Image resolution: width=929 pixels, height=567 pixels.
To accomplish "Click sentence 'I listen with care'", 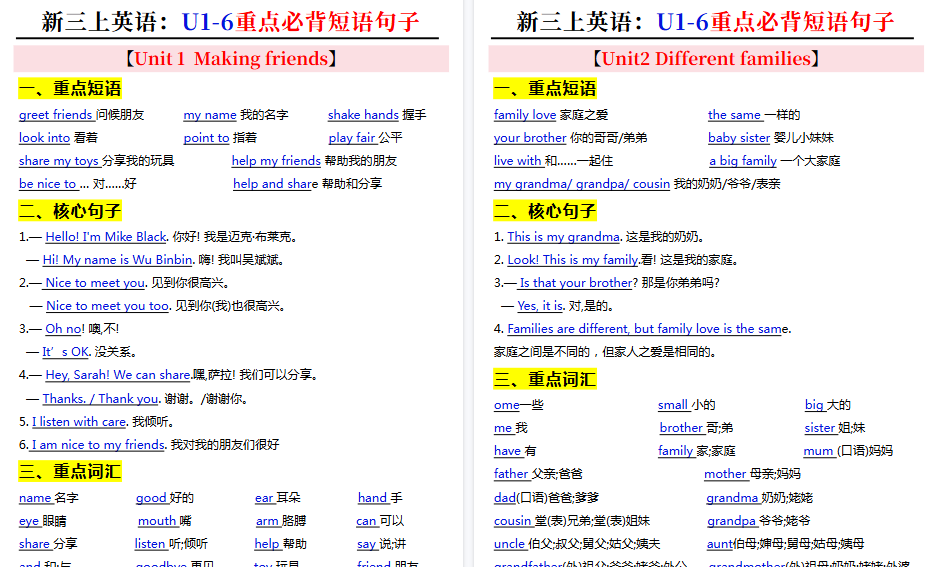I will [x=79, y=421].
